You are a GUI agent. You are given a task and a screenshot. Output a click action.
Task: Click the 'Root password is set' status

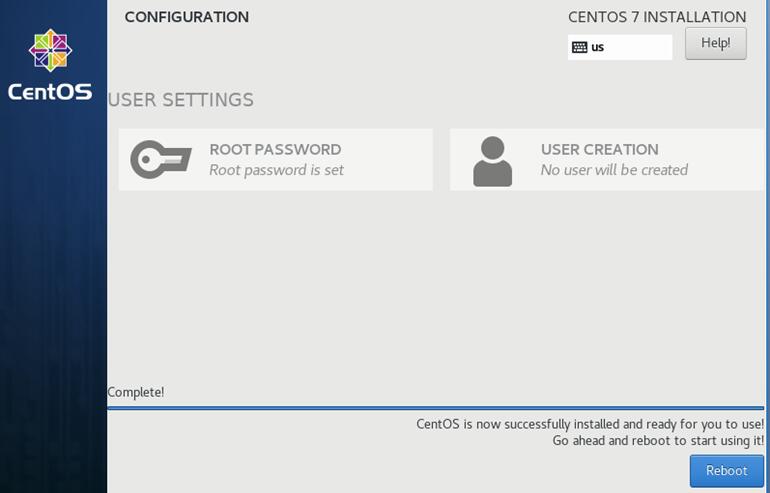point(276,170)
